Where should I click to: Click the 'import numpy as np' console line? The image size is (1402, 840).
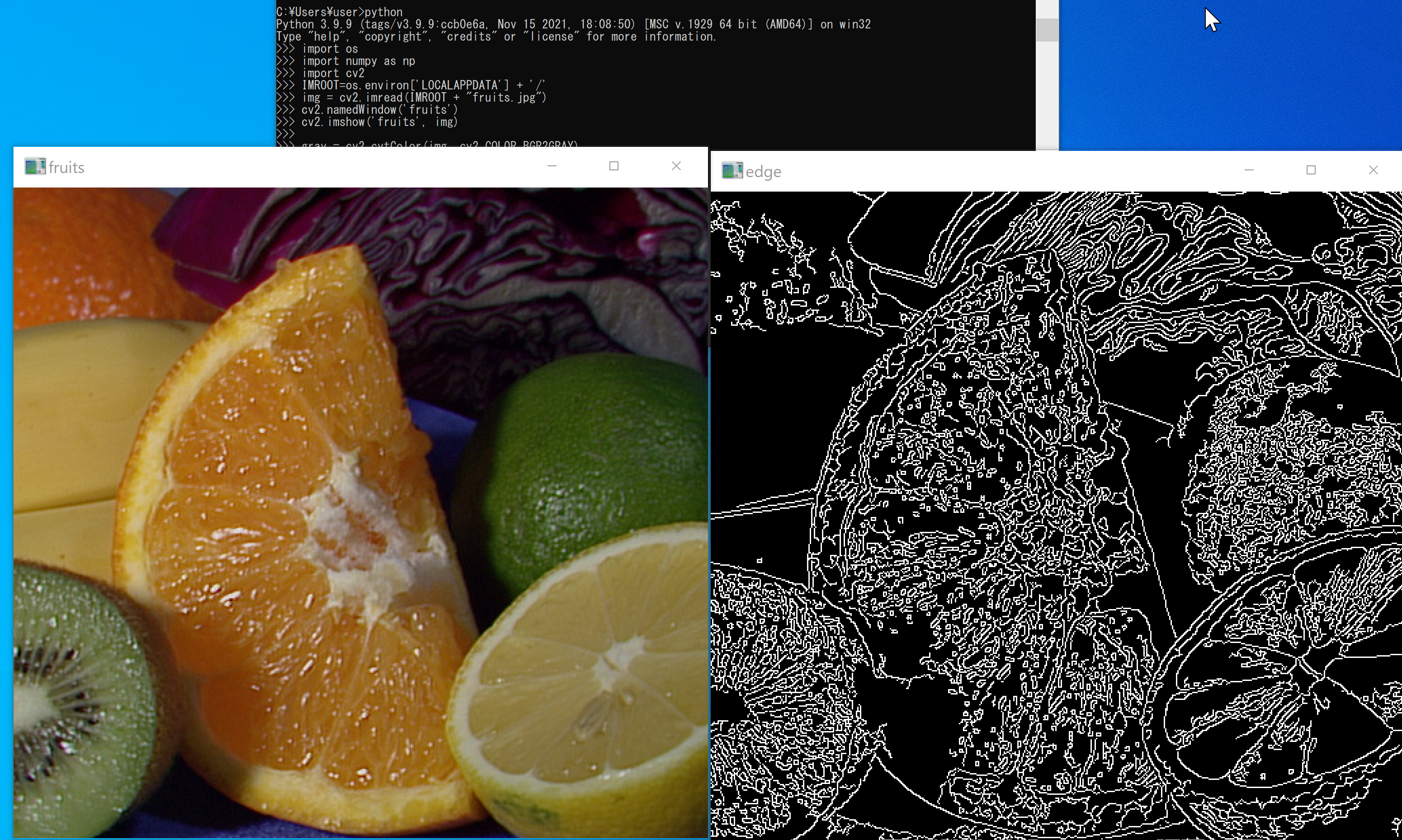[x=345, y=61]
